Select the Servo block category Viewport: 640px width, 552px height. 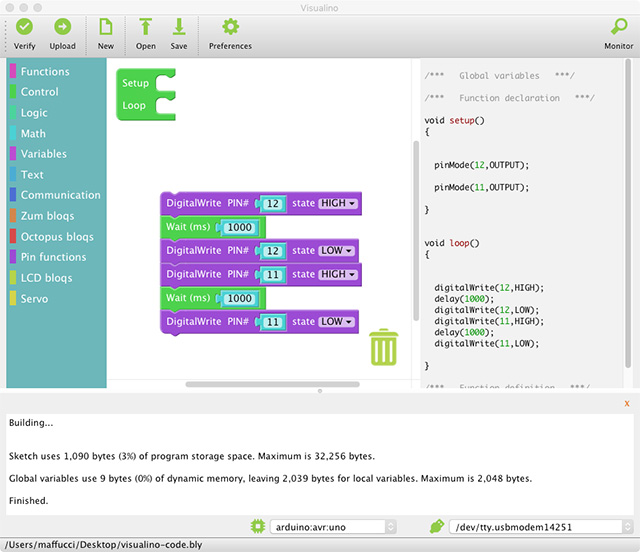click(34, 299)
